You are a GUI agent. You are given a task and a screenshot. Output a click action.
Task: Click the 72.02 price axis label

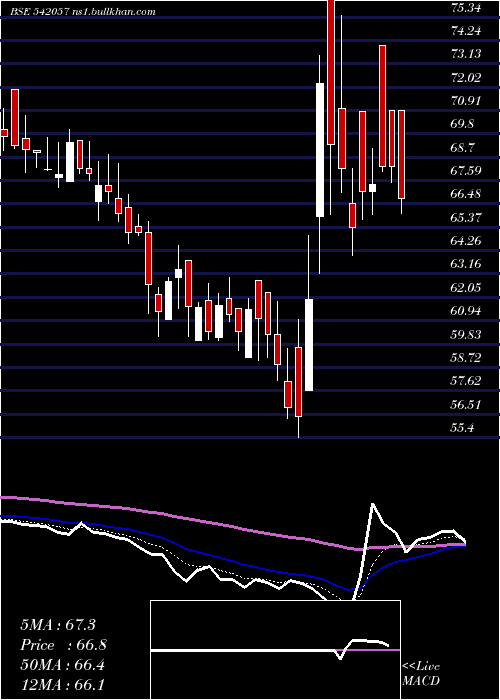click(466, 78)
